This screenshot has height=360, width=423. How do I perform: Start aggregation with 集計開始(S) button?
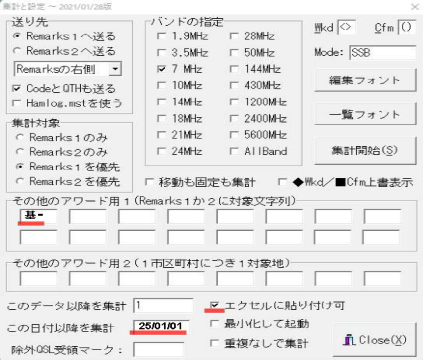click(x=365, y=151)
